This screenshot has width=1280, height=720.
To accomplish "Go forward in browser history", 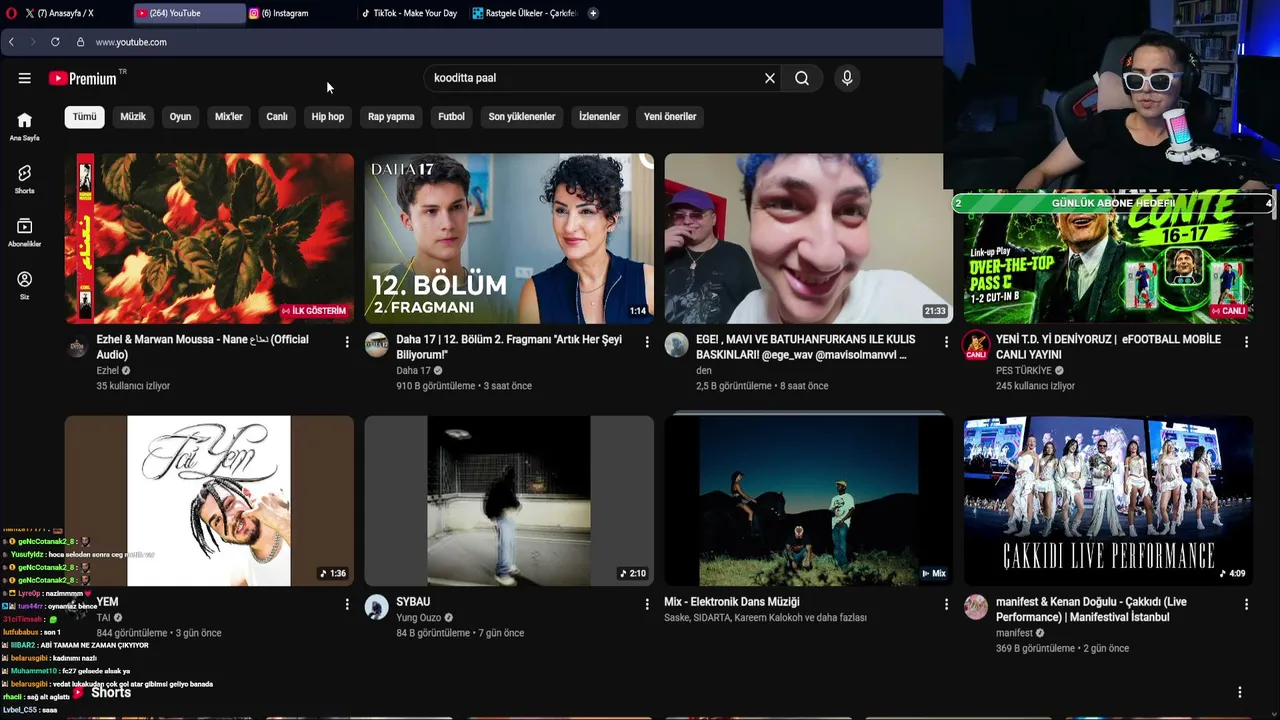I will click(32, 42).
